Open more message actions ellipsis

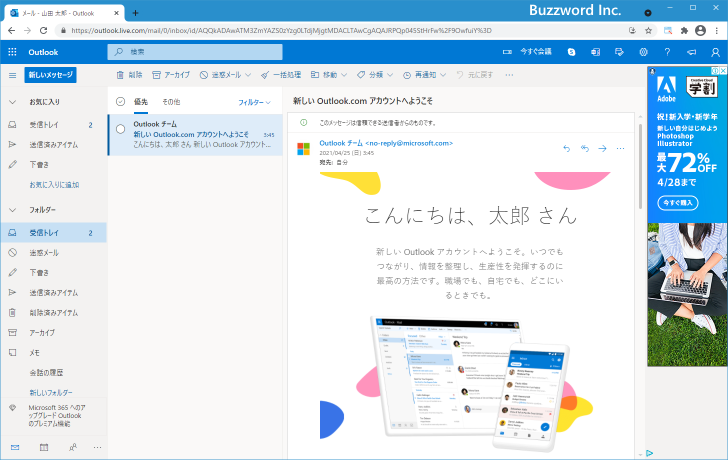click(620, 149)
